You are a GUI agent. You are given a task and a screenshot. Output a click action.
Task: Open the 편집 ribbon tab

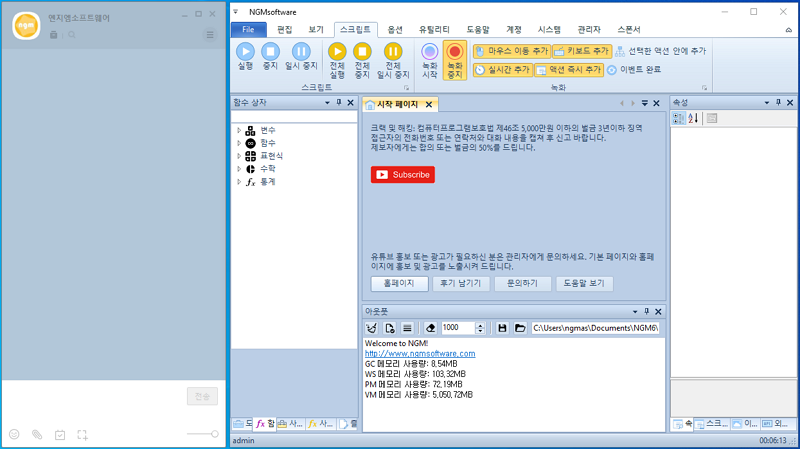pos(285,30)
